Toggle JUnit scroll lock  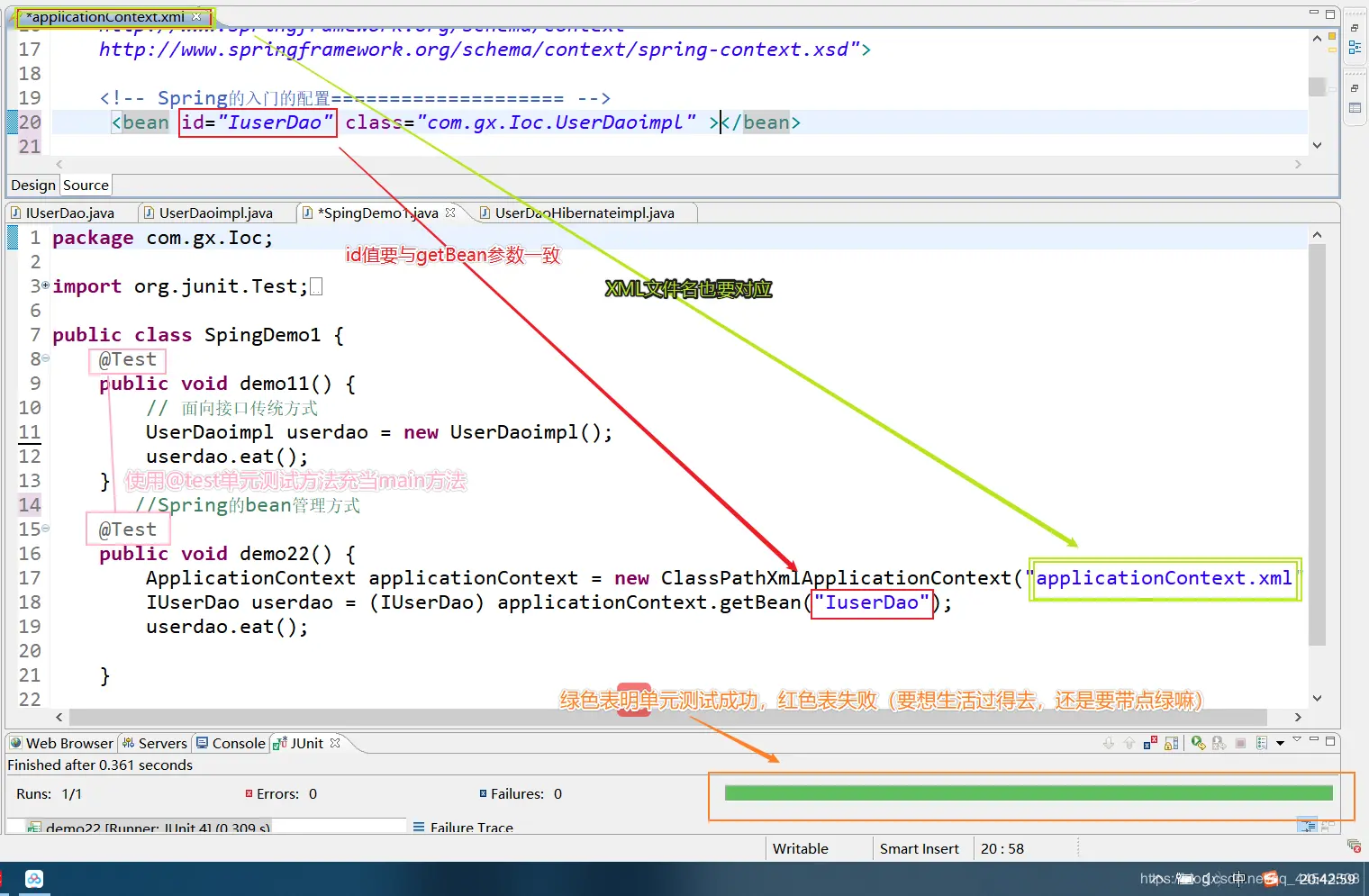pyautogui.click(x=1171, y=743)
